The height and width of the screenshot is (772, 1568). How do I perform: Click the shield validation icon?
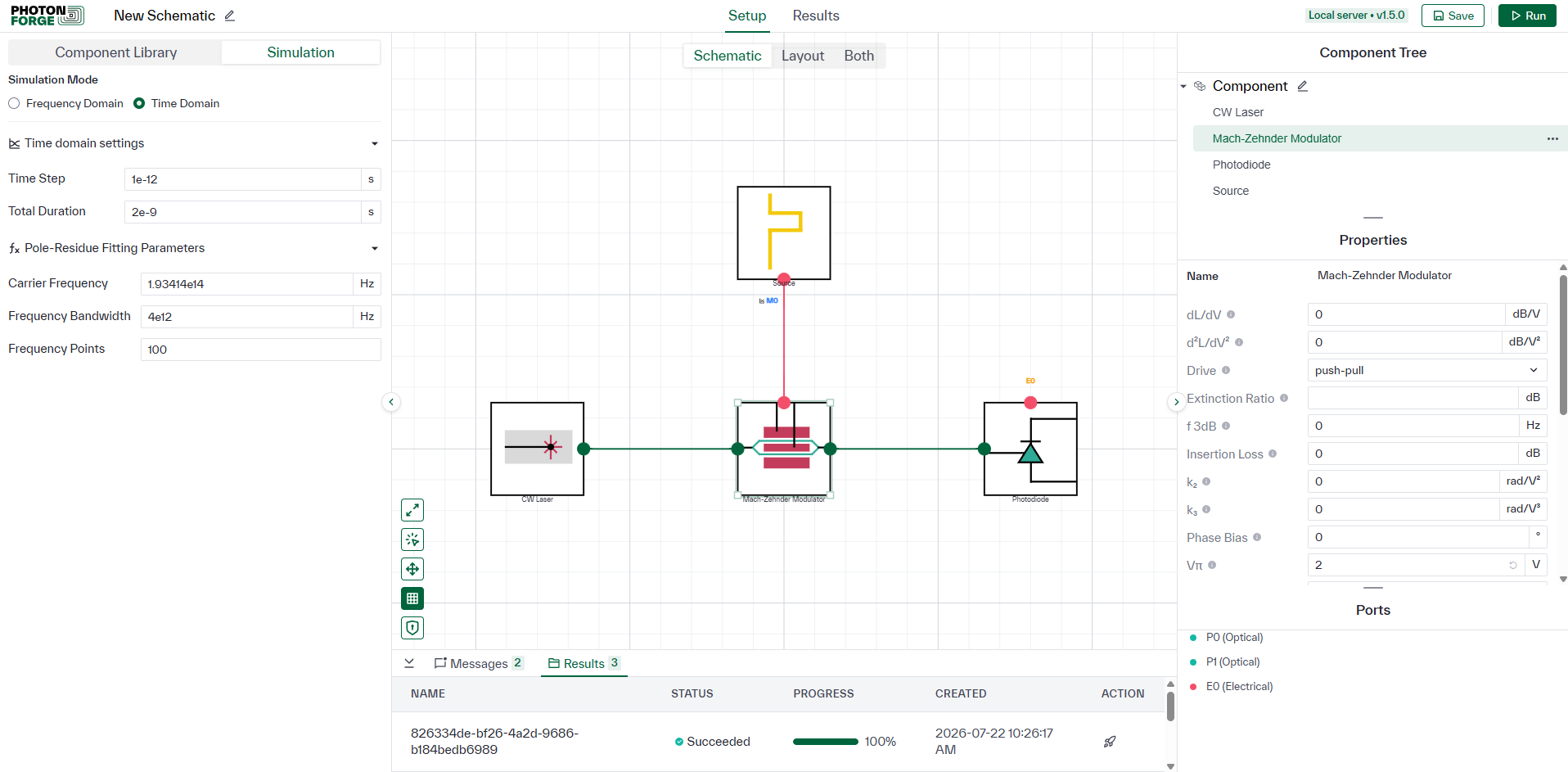tap(412, 628)
